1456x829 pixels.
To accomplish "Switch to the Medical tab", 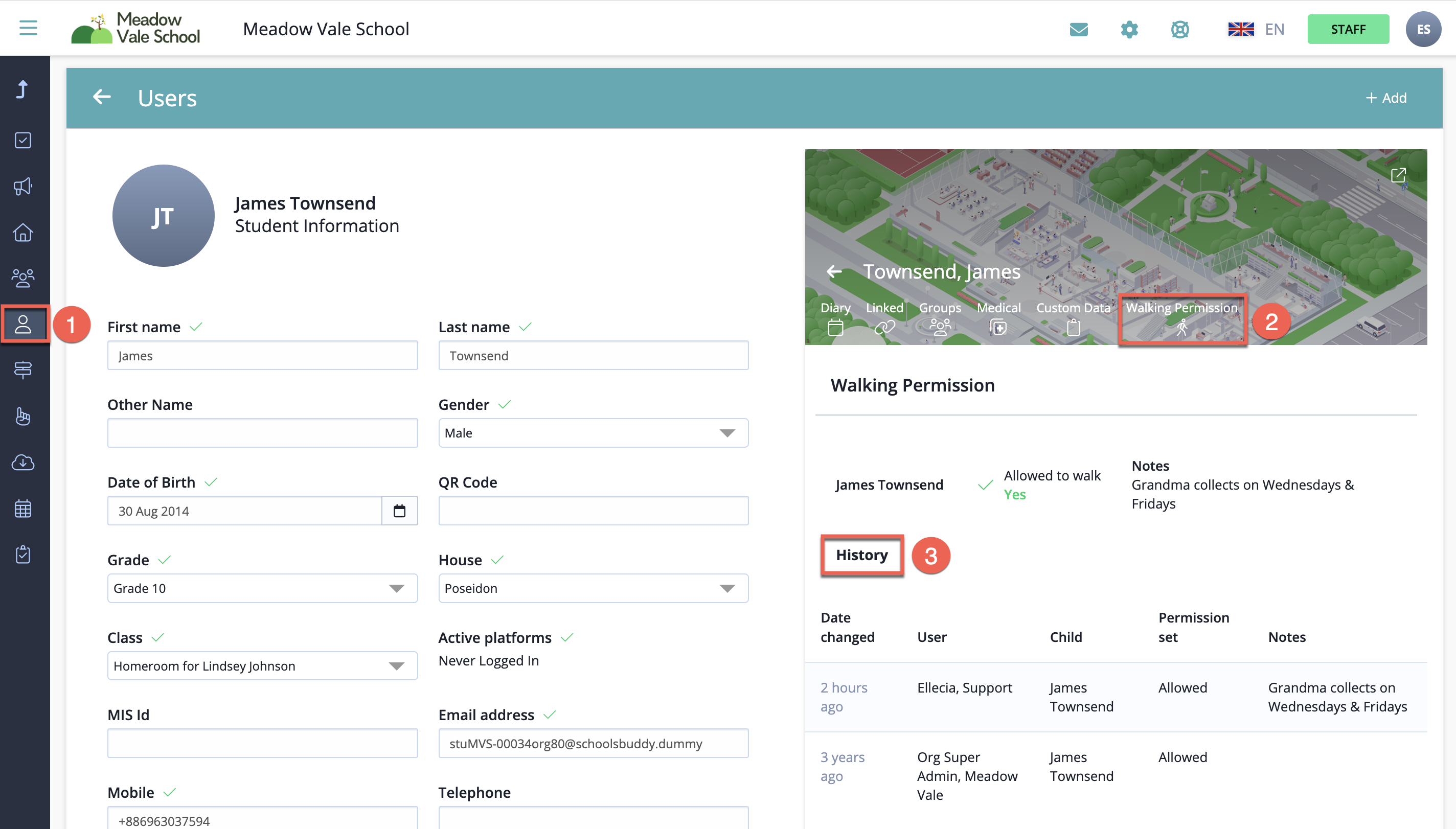I will click(998, 318).
